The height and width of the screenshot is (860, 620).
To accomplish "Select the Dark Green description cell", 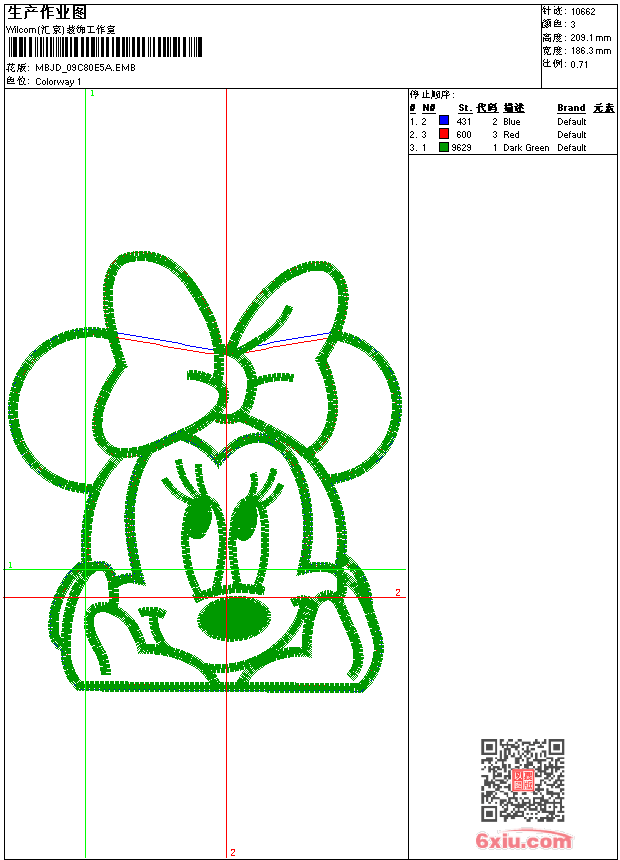I will (x=526, y=148).
